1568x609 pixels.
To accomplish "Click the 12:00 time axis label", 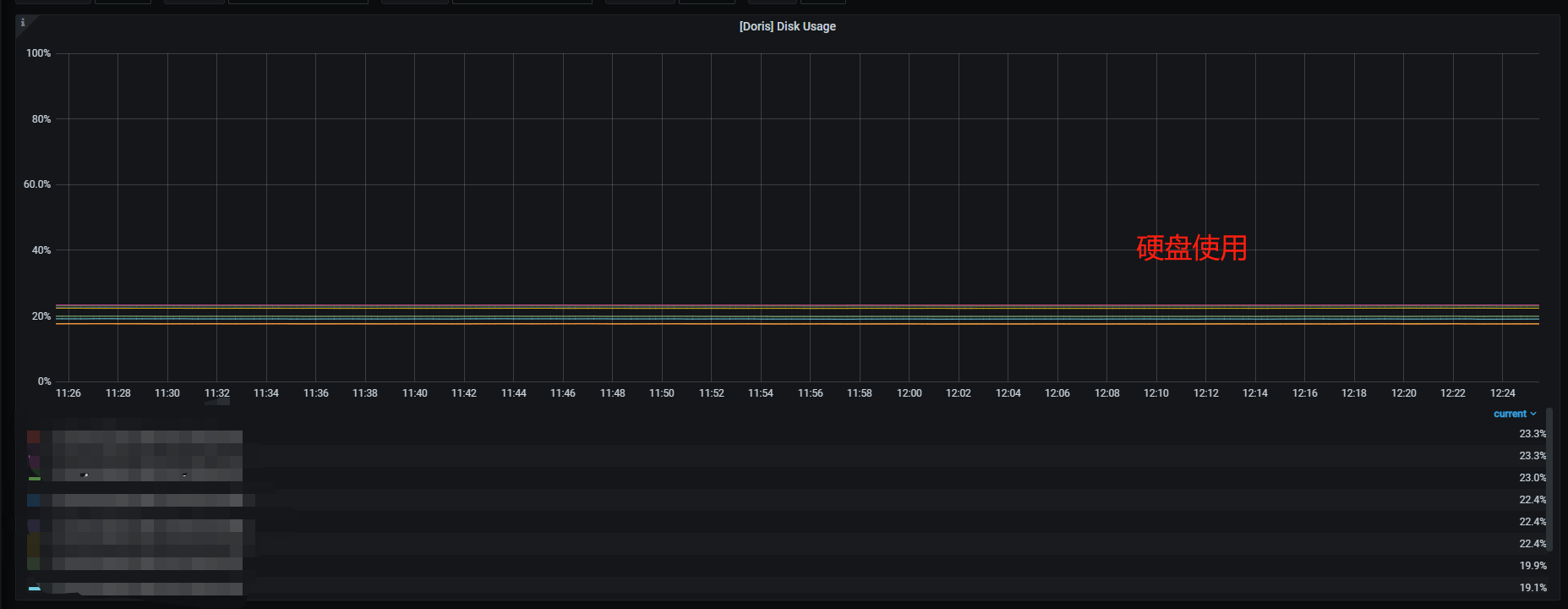I will pyautogui.click(x=909, y=393).
